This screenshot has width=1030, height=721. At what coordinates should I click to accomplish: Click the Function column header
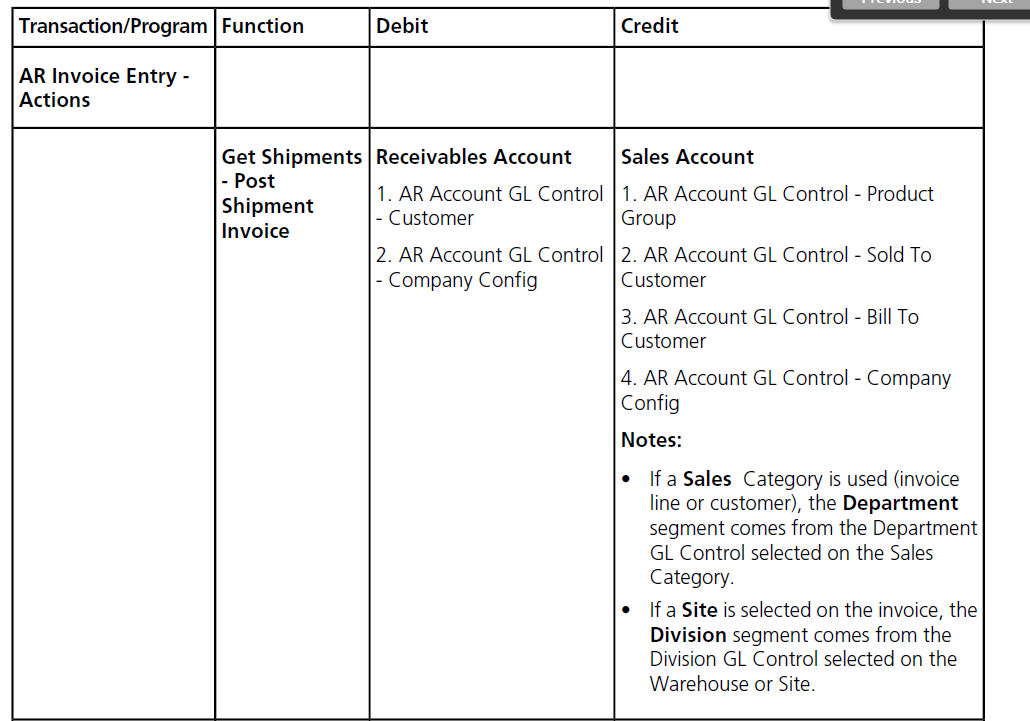pos(263,26)
